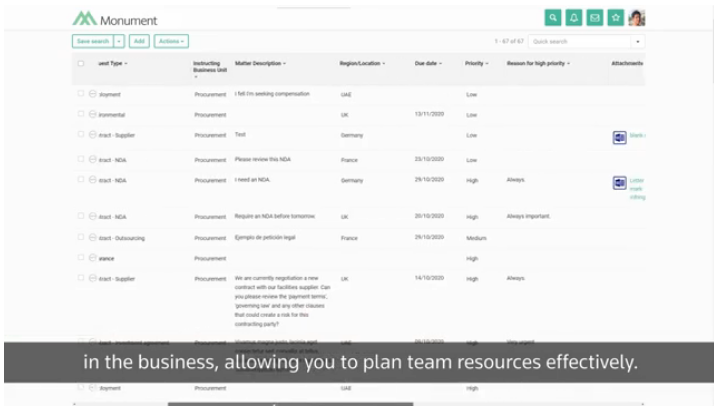
Task: Select checkbox for the Contract - Outsourcing row
Action: (x=81, y=237)
